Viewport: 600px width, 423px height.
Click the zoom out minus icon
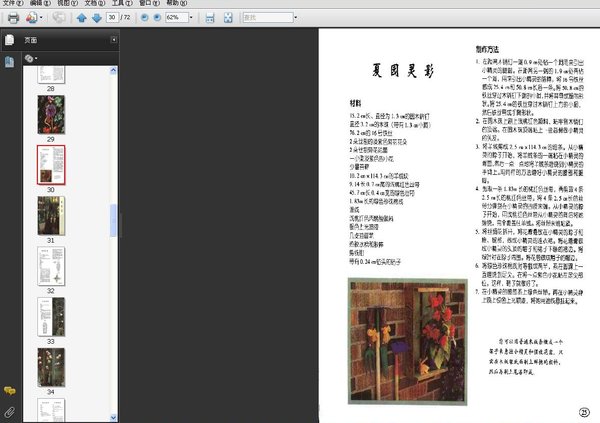tap(144, 18)
